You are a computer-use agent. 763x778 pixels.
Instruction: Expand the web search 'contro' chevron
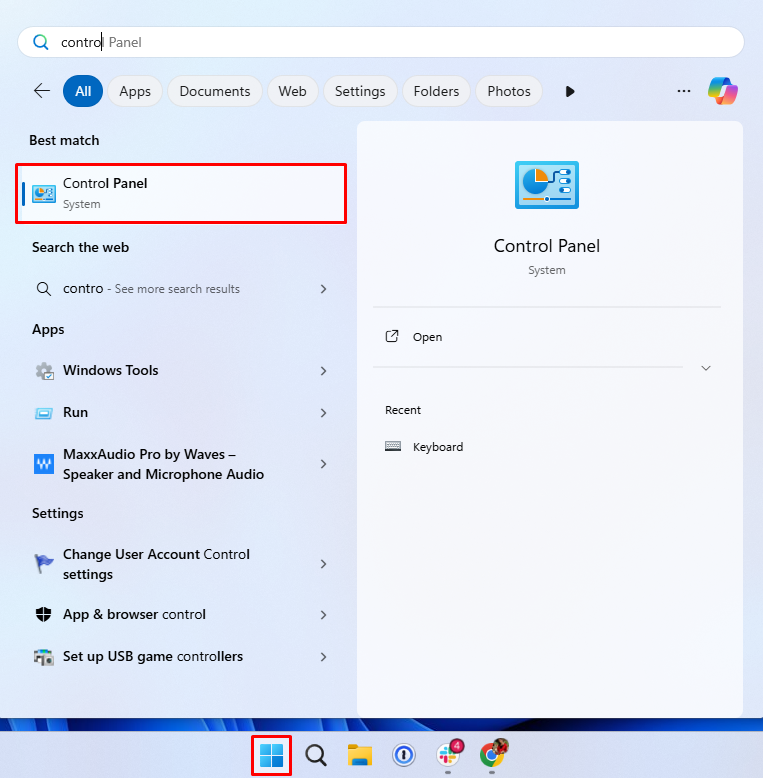[x=323, y=289]
